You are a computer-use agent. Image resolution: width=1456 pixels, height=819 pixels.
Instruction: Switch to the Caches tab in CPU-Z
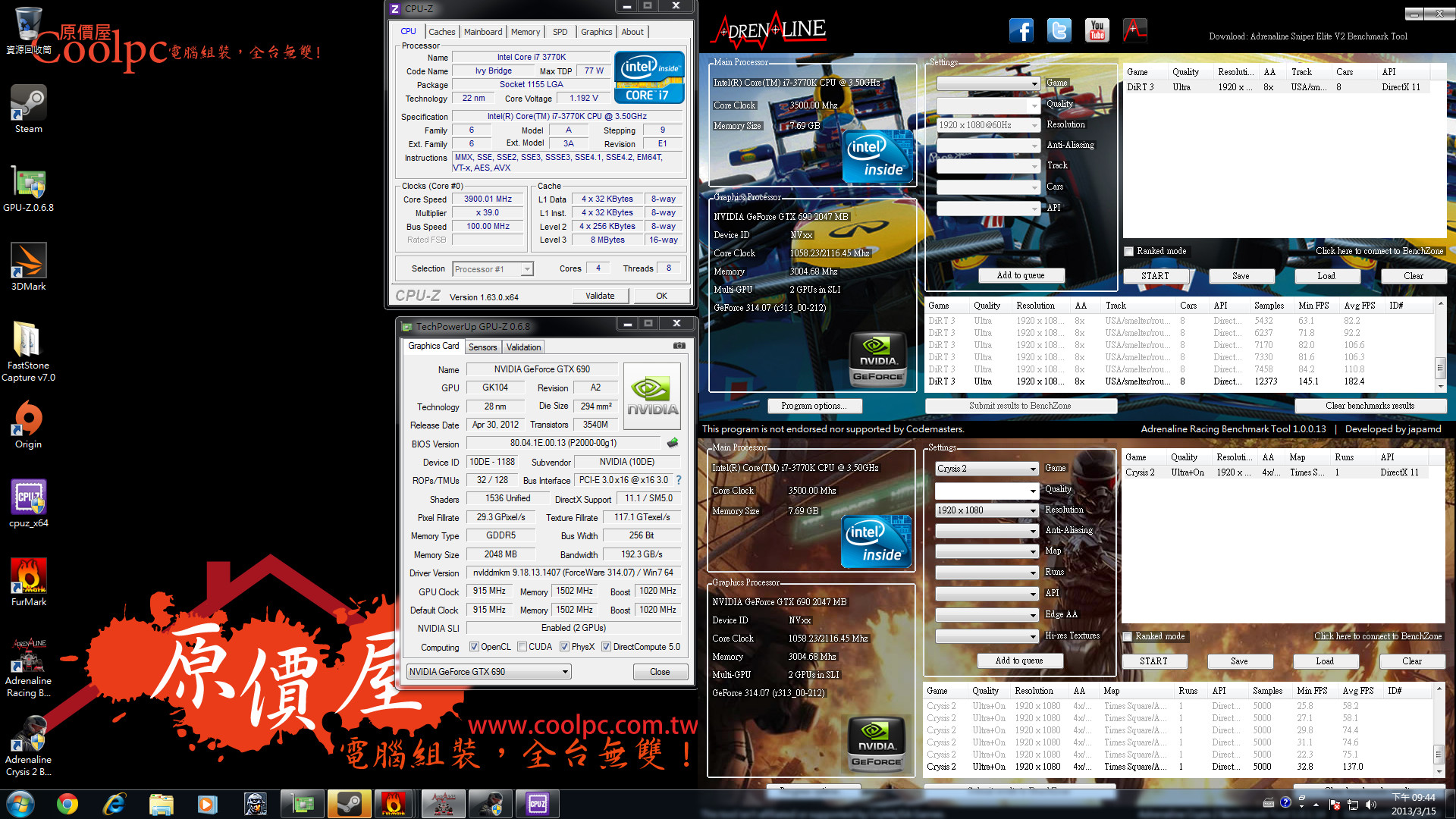[441, 32]
